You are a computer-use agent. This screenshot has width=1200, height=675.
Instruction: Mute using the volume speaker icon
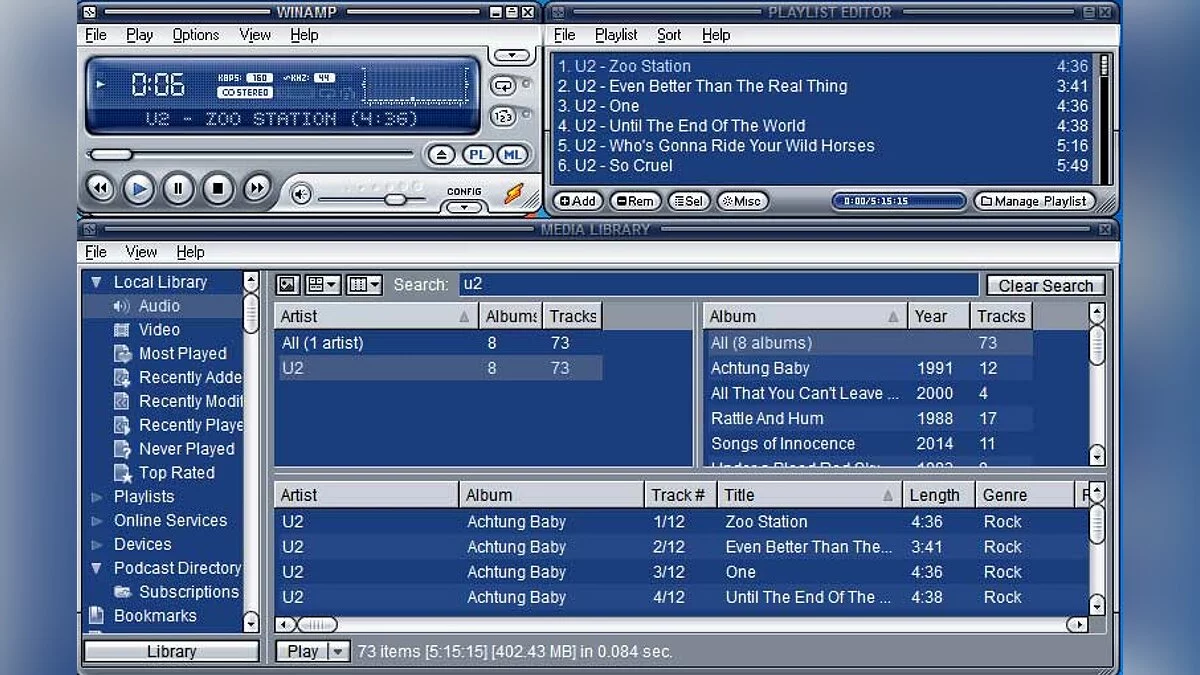[x=301, y=194]
